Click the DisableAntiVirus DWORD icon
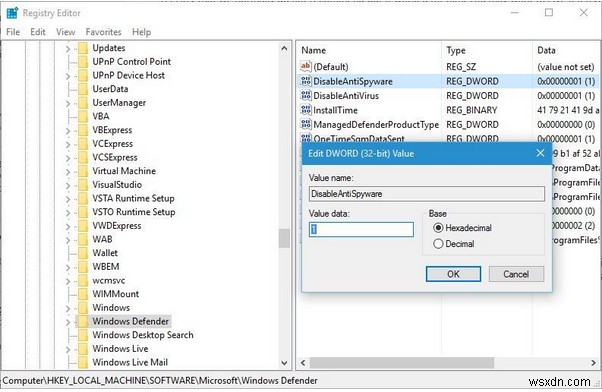Viewport: 602px width, 392px height. [306, 95]
